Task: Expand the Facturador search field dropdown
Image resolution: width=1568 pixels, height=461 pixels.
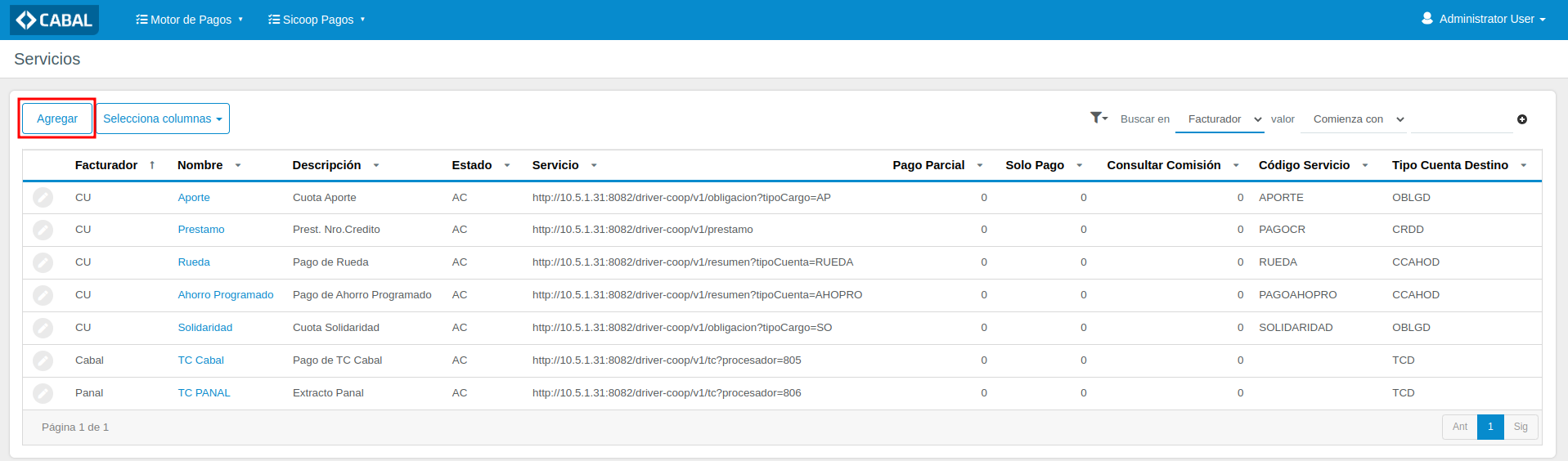Action: tap(1220, 119)
